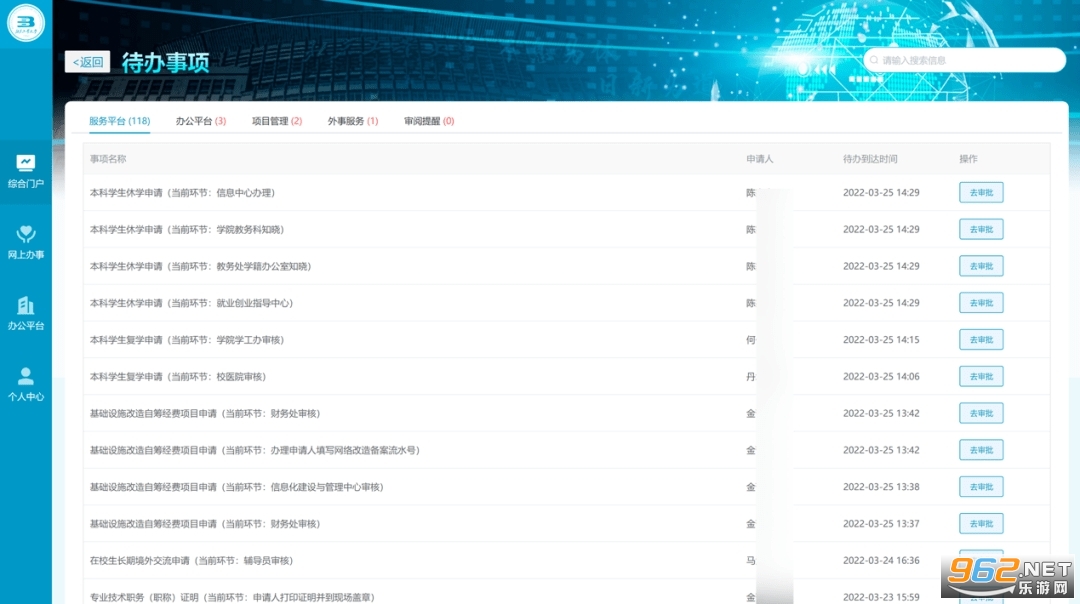Click the <返回 back button
Image resolution: width=1080 pixels, height=604 pixels.
87,62
